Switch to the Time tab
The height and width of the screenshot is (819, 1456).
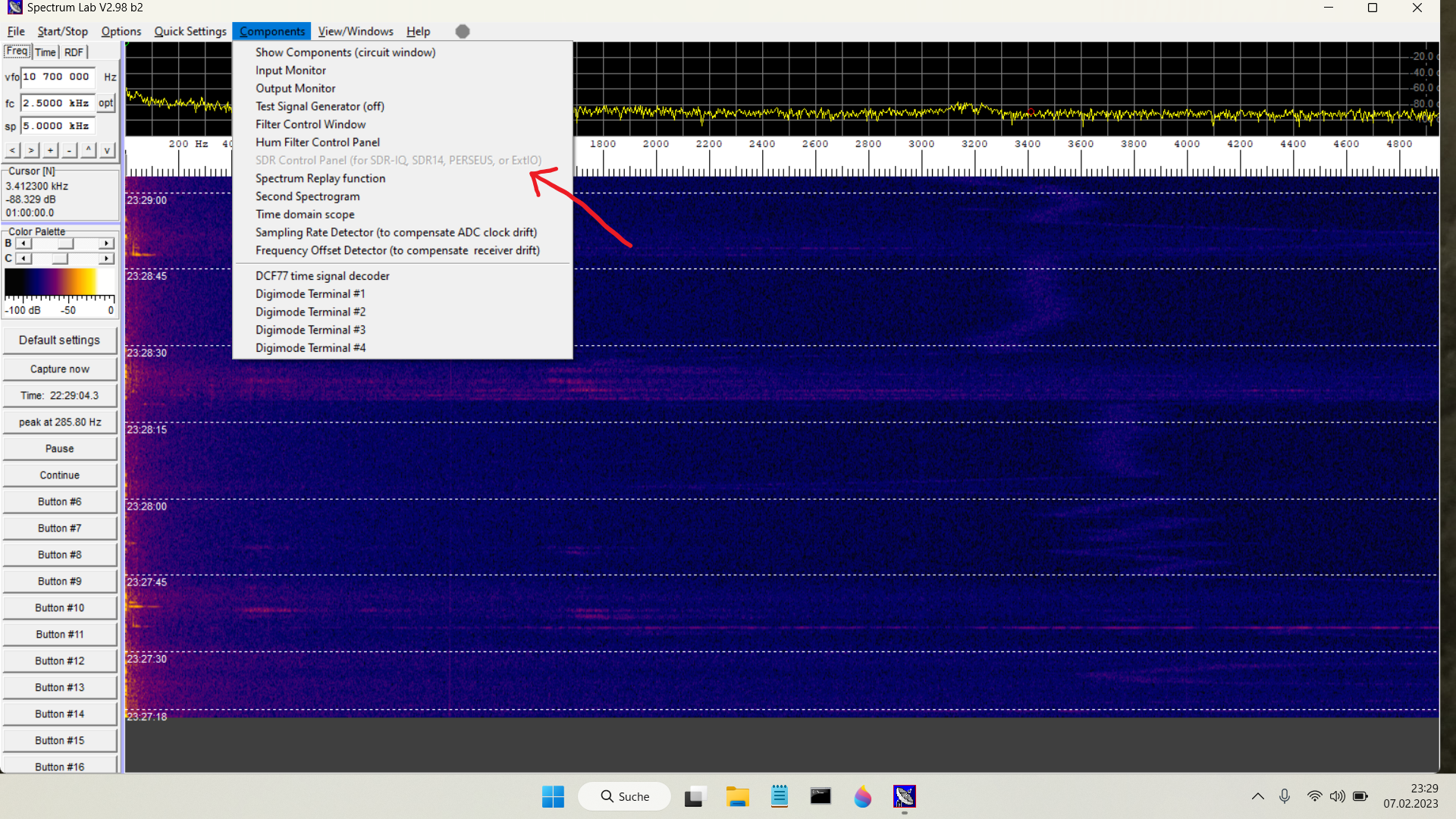[45, 52]
